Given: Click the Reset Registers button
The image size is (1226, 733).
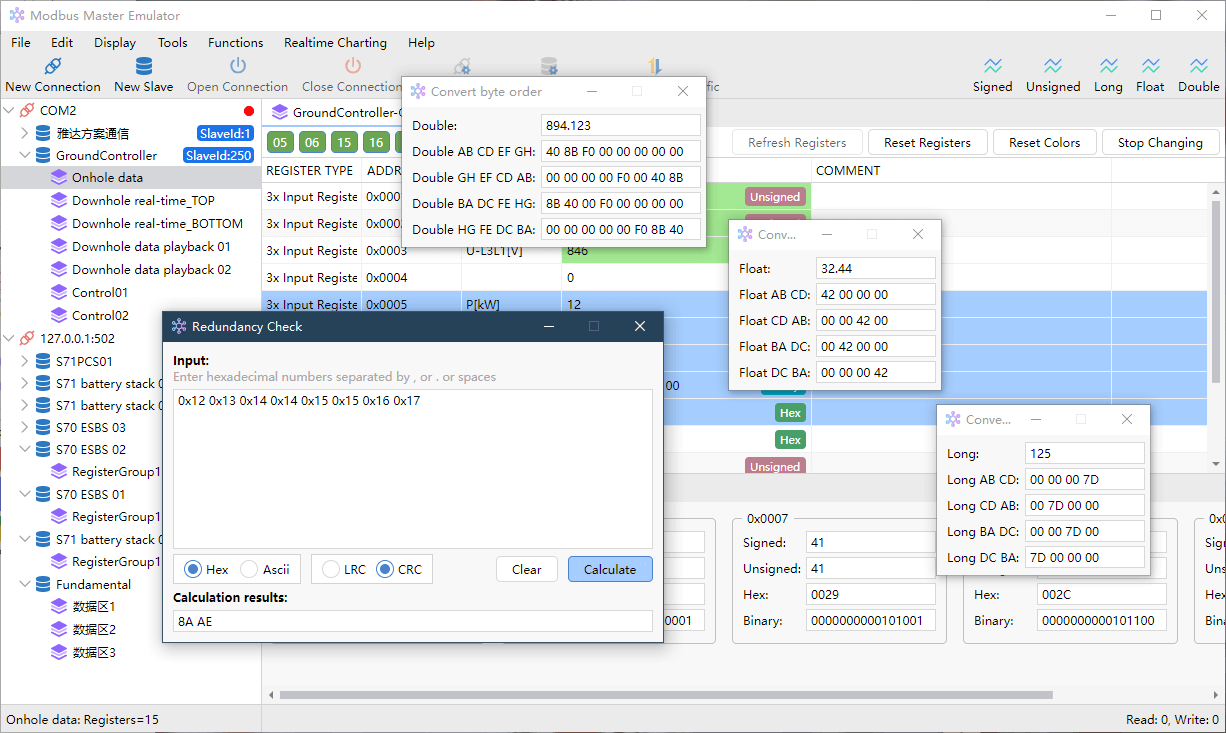Looking at the screenshot, I should click(x=927, y=142).
